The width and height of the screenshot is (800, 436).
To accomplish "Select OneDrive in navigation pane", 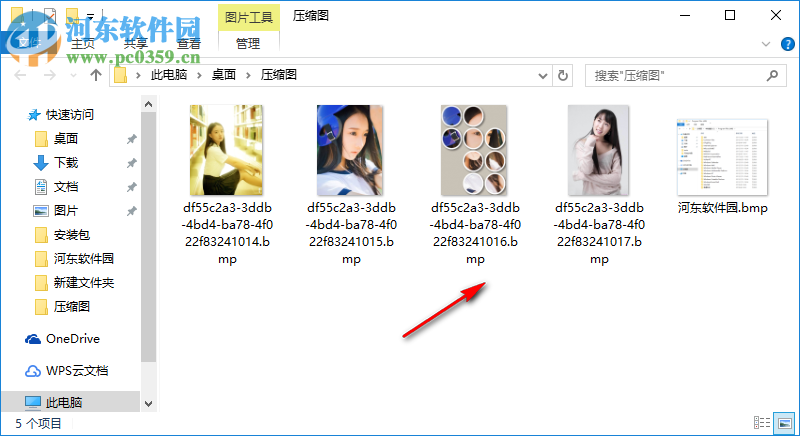I will coord(73,339).
